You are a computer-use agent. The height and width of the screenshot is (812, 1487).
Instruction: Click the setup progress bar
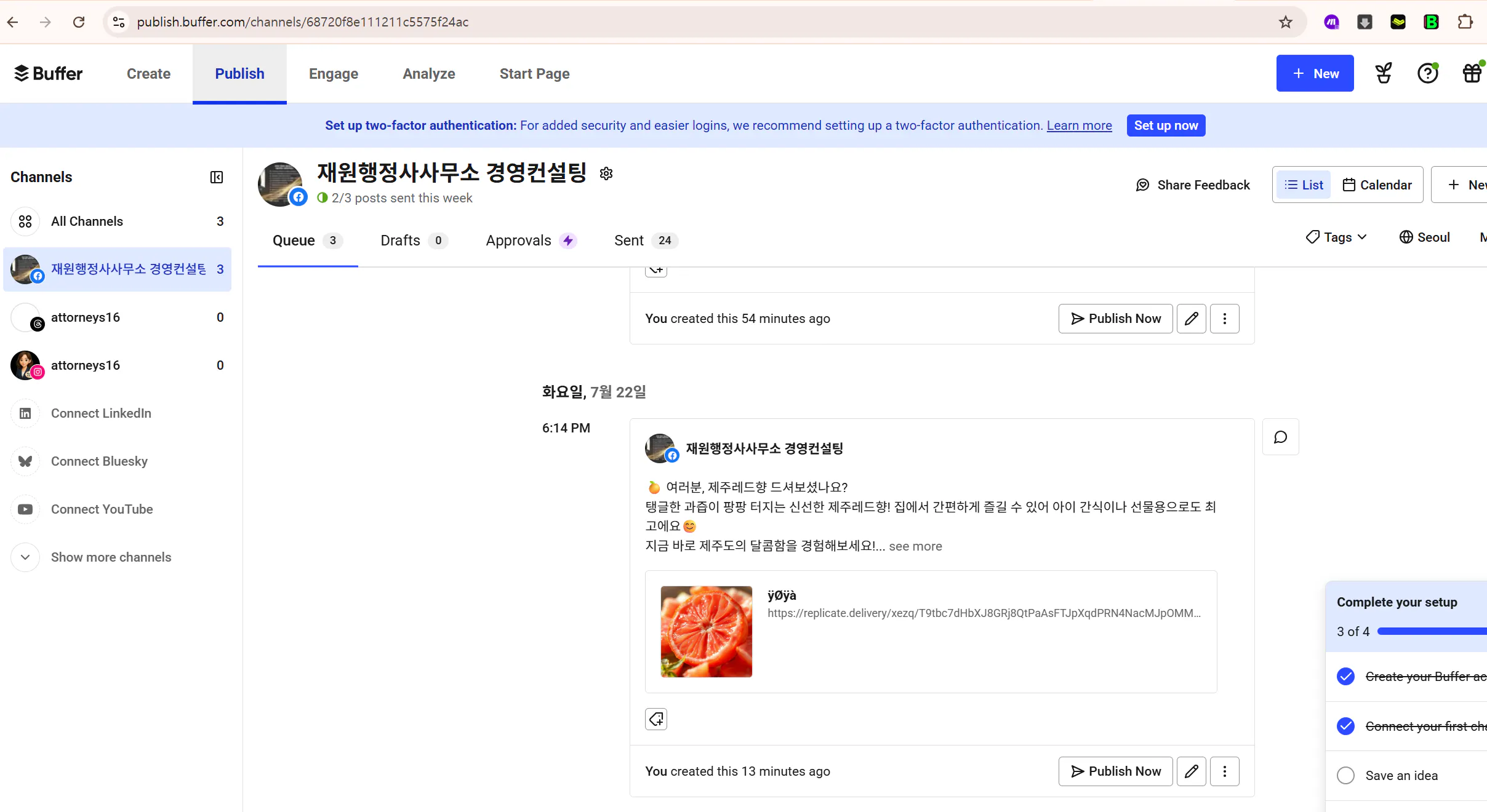coord(1432,631)
